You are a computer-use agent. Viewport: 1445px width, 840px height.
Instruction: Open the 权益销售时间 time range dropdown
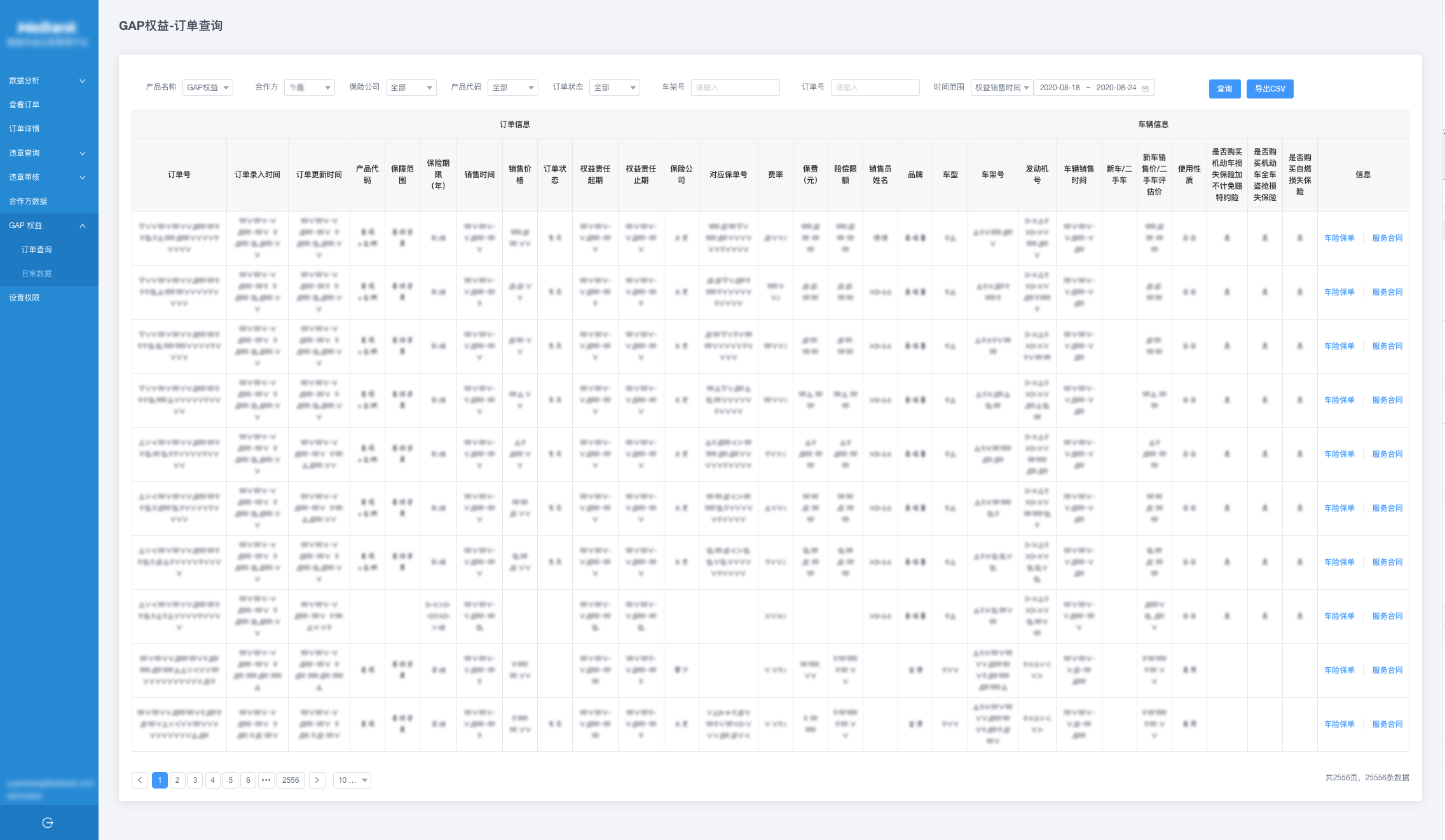coord(1001,88)
